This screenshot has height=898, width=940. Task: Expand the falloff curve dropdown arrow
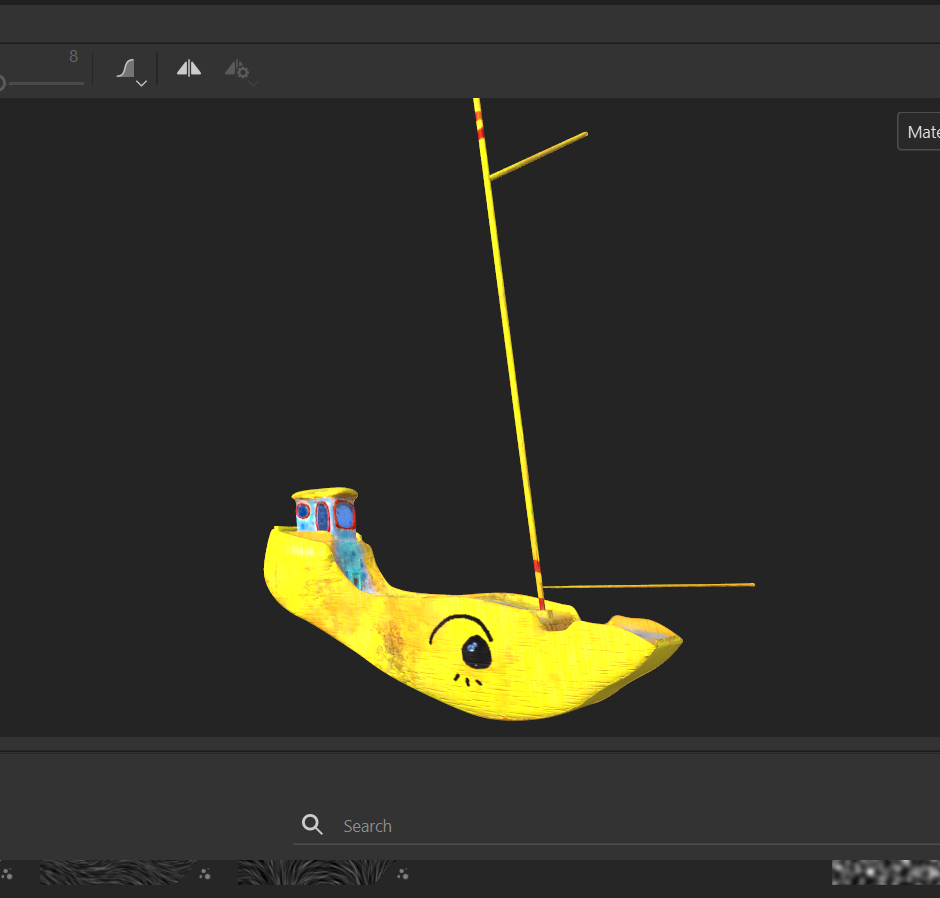[x=142, y=84]
